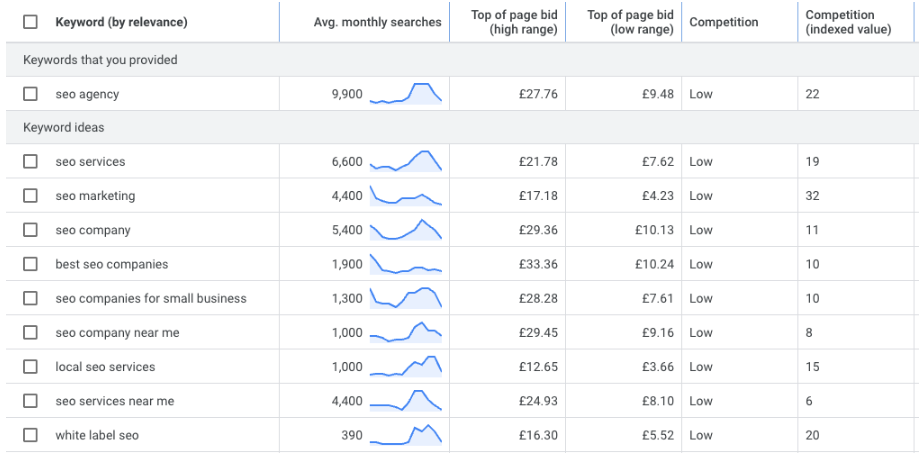This screenshot has width=924, height=457.
Task: Open trend sparkline for 'seo agency'
Action: 405,94
